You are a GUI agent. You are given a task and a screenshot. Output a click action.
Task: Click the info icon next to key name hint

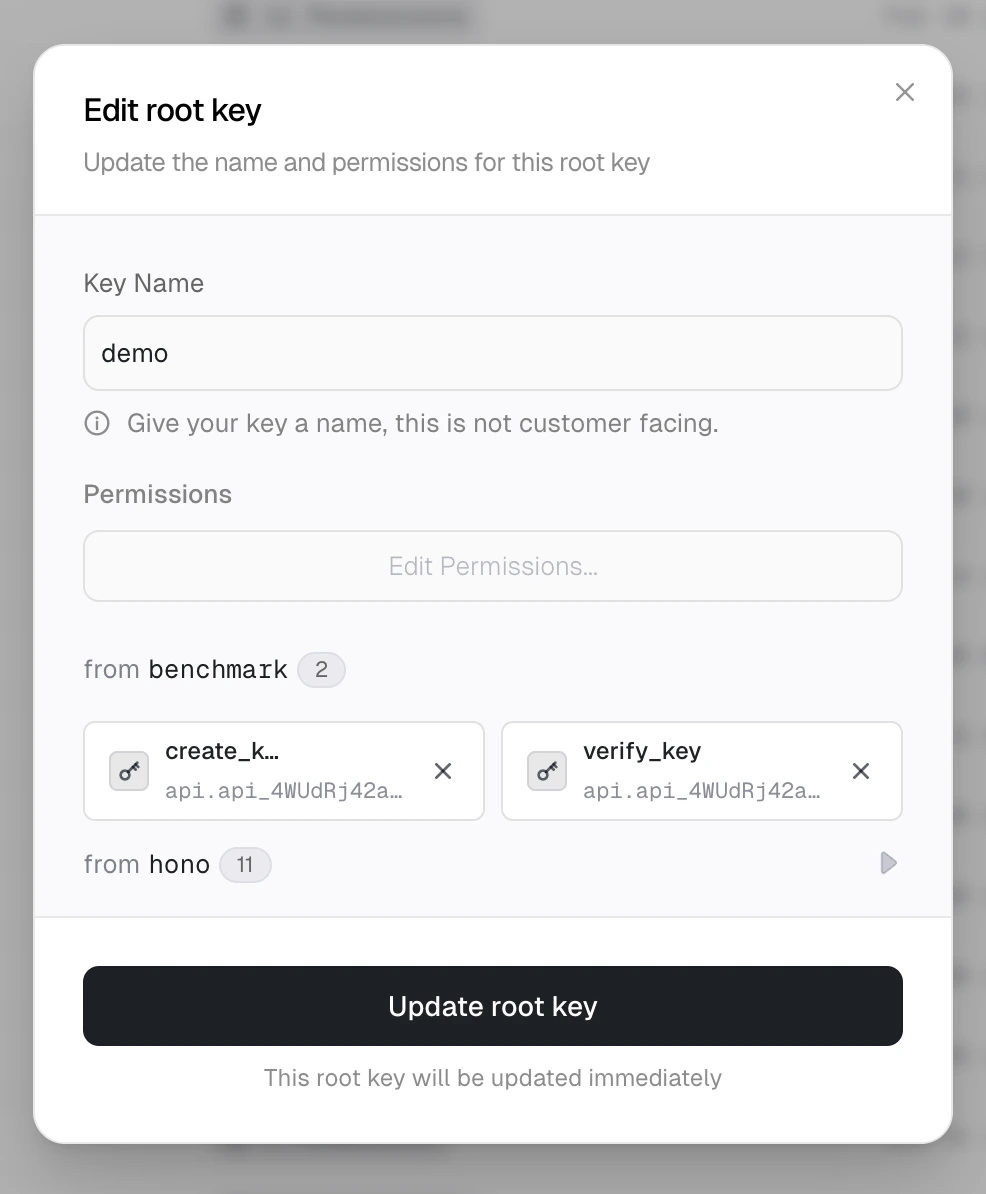coord(96,423)
